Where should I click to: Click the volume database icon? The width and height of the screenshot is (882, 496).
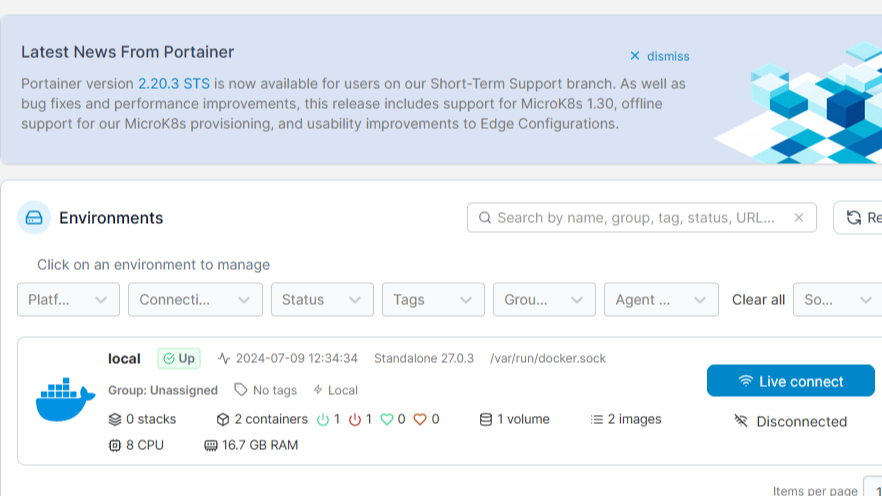coord(485,420)
